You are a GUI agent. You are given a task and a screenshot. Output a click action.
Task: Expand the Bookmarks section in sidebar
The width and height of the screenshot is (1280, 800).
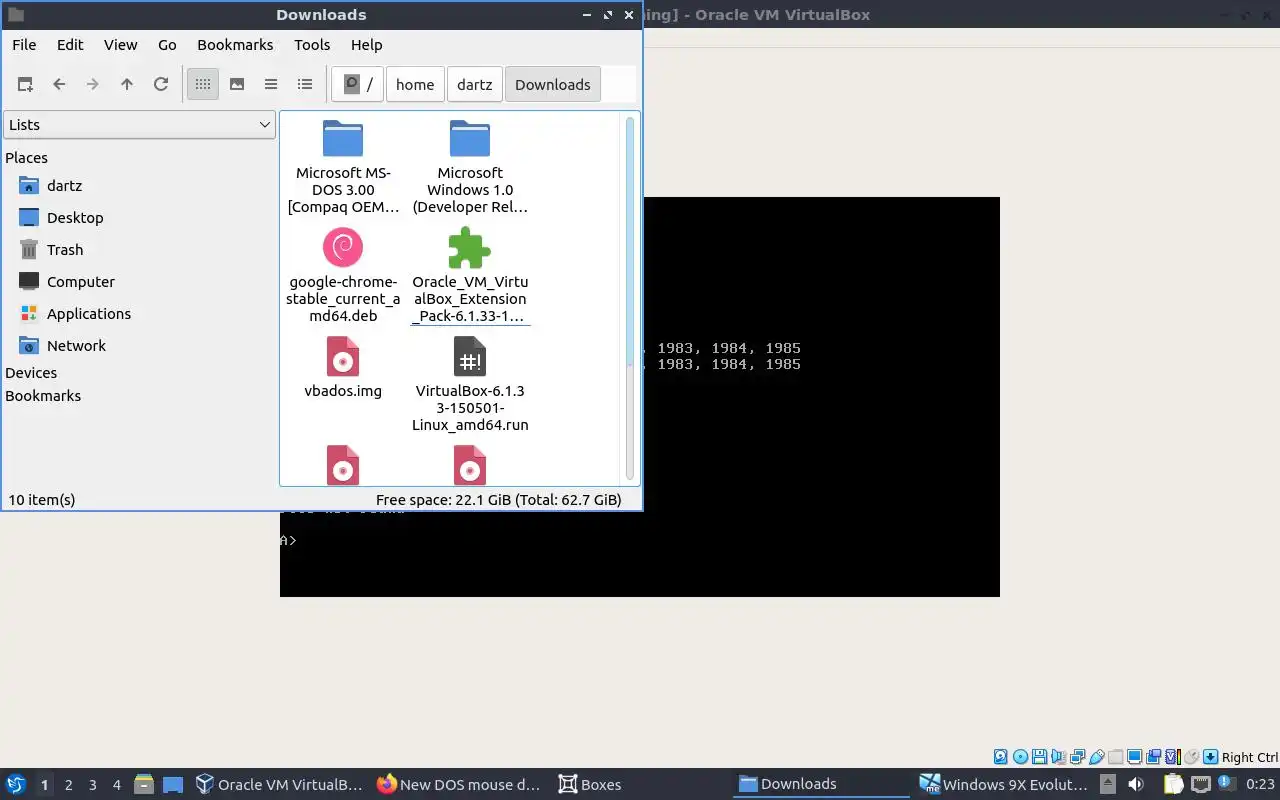pos(43,396)
